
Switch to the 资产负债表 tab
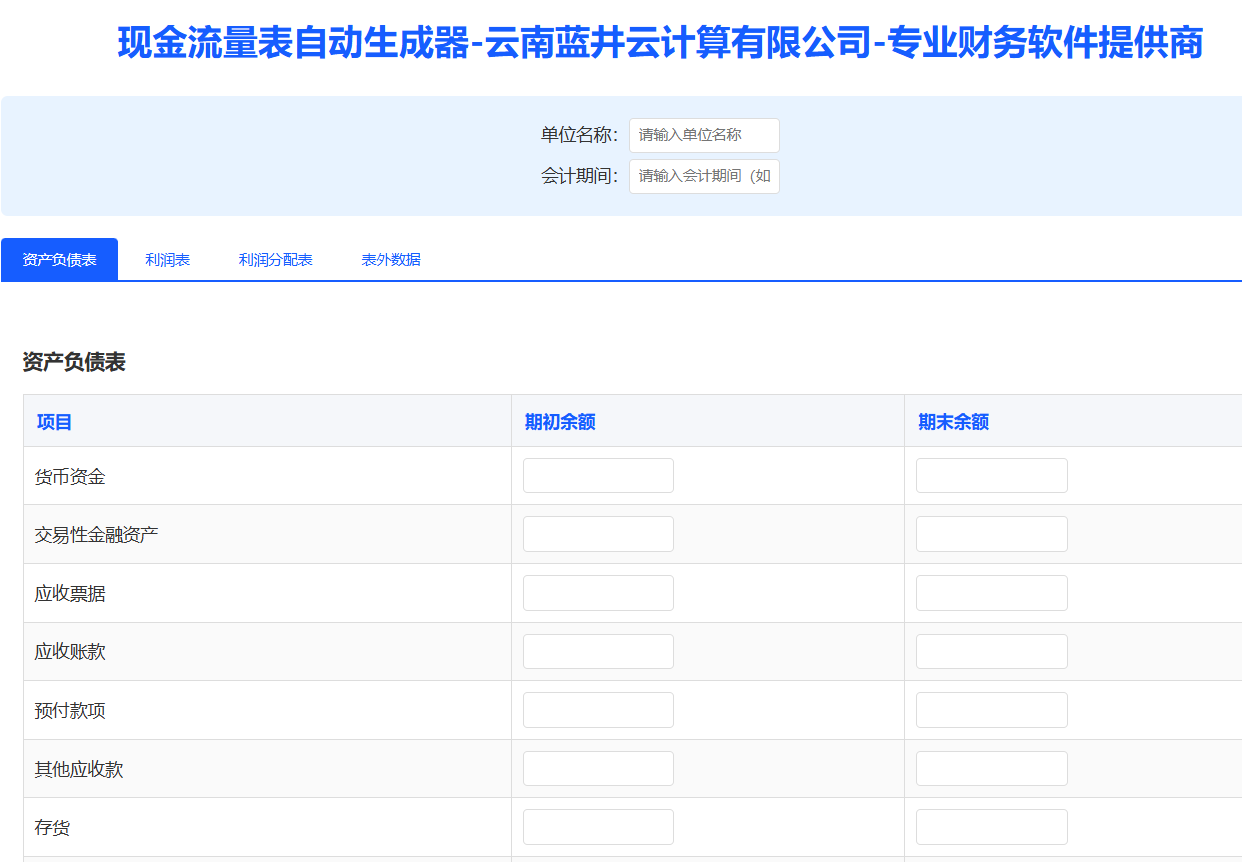pyautogui.click(x=60, y=260)
